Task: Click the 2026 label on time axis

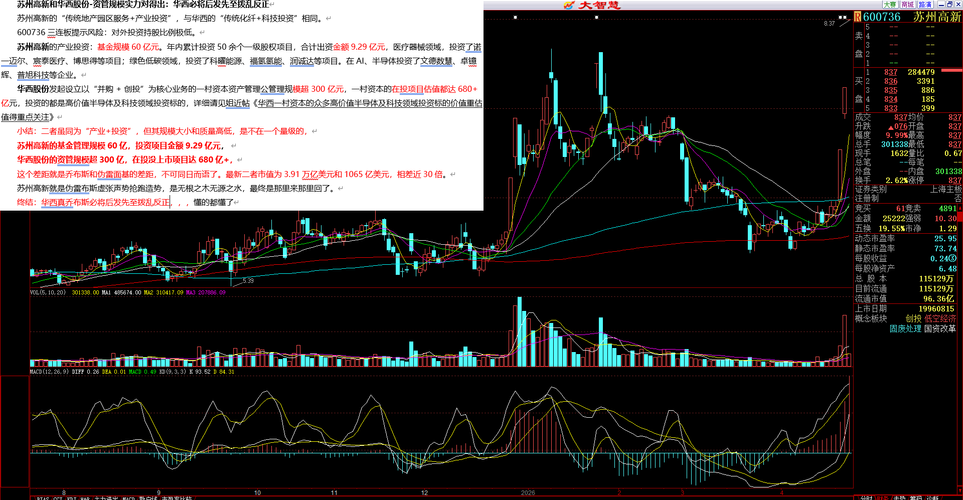Action: pyautogui.click(x=528, y=493)
